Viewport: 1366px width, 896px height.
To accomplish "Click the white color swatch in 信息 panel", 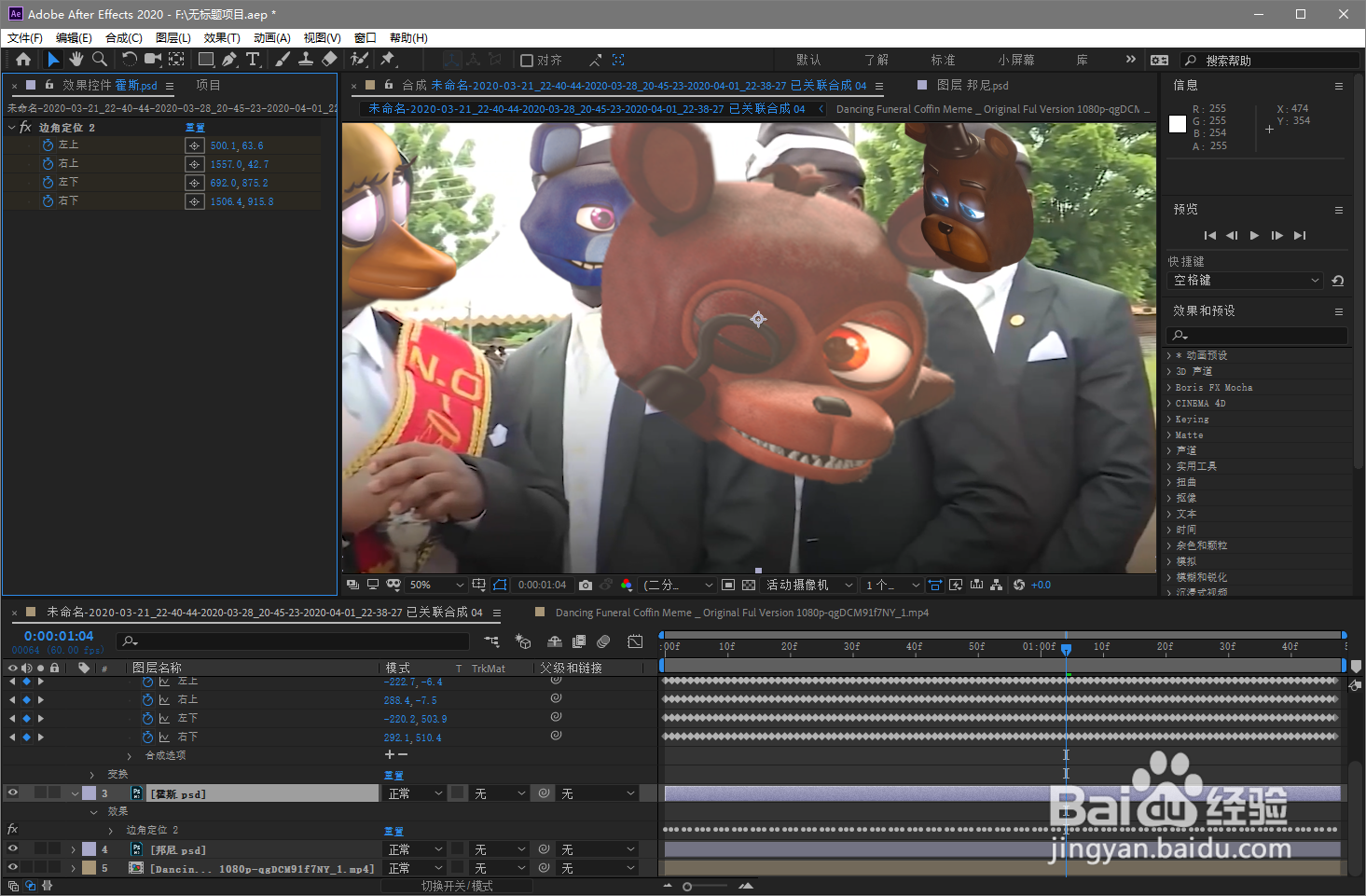I will (x=1178, y=124).
